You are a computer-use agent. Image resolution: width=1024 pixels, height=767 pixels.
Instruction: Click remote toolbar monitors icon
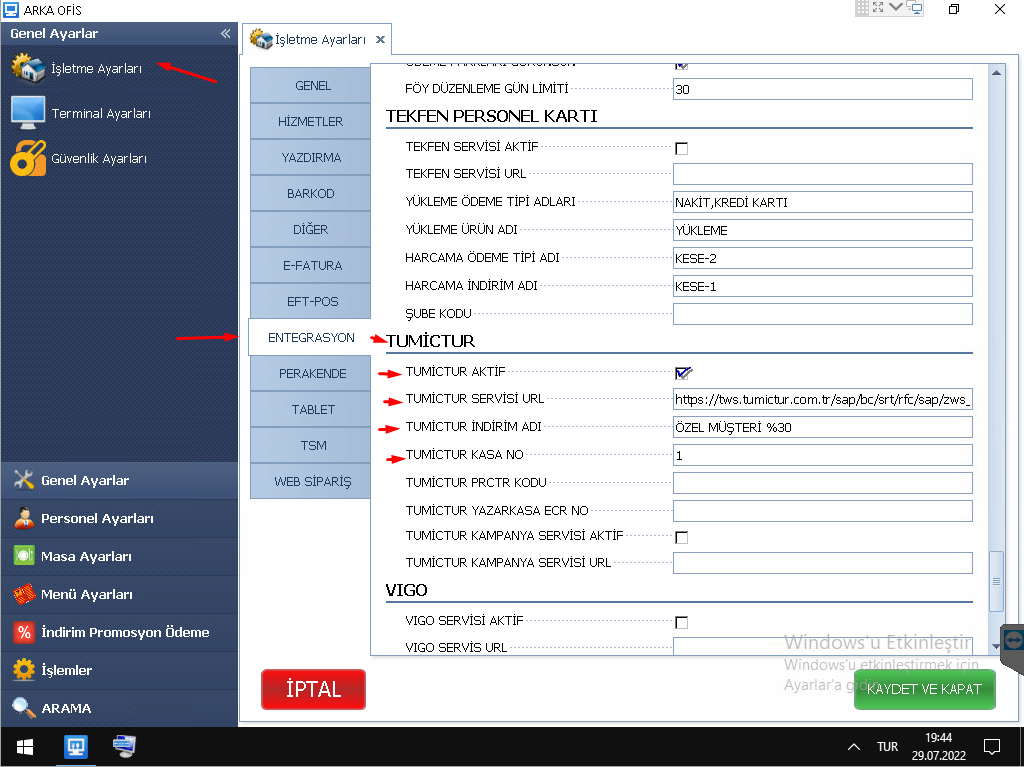(914, 7)
